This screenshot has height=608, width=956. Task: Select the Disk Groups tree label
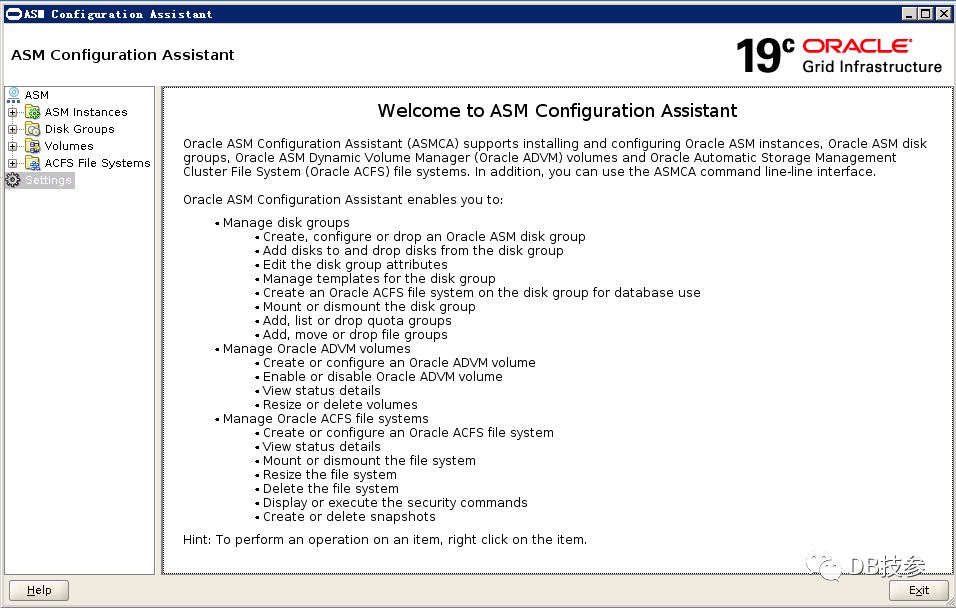pos(79,129)
